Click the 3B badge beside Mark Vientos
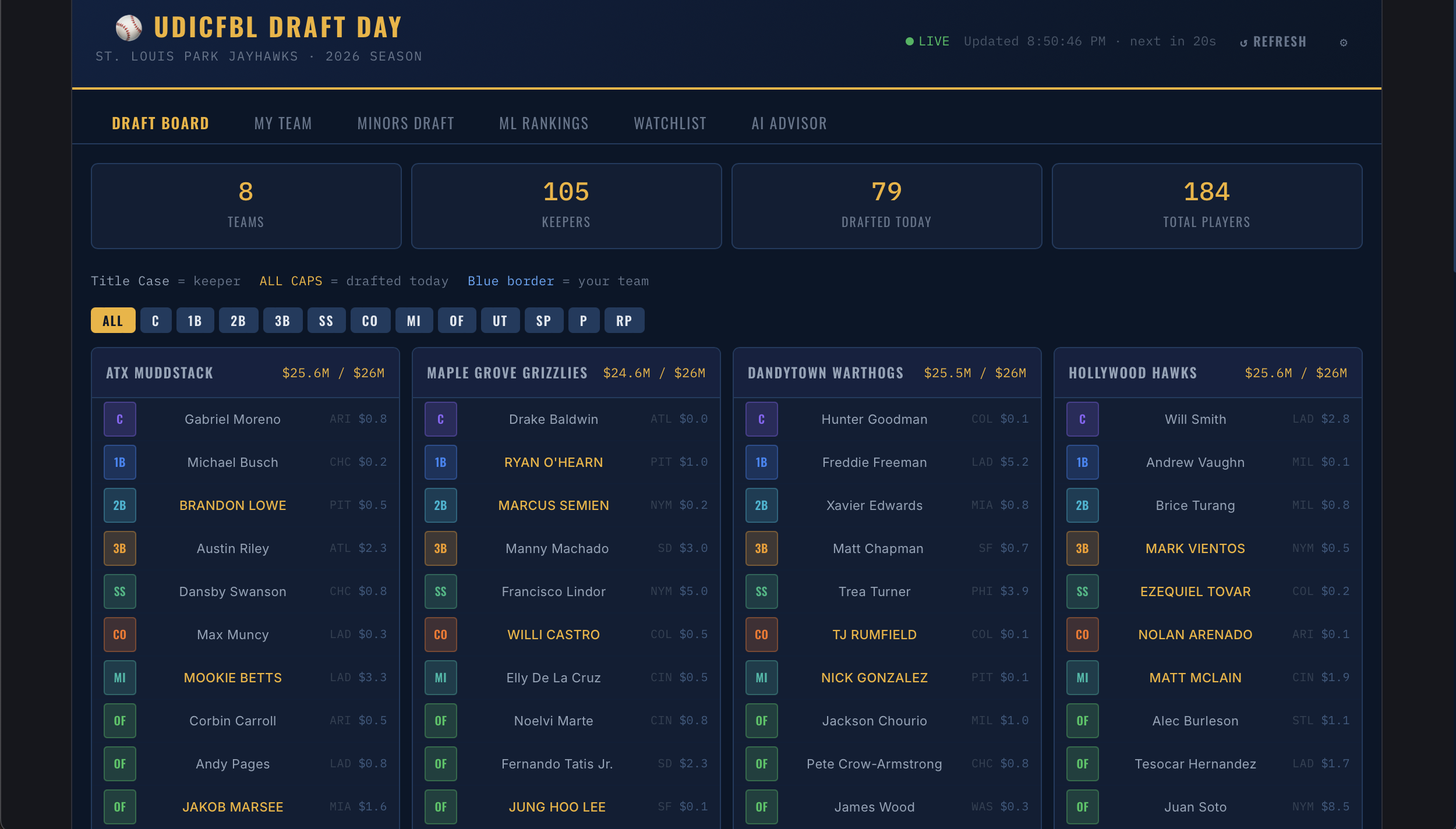The height and width of the screenshot is (829, 1456). [1083, 548]
